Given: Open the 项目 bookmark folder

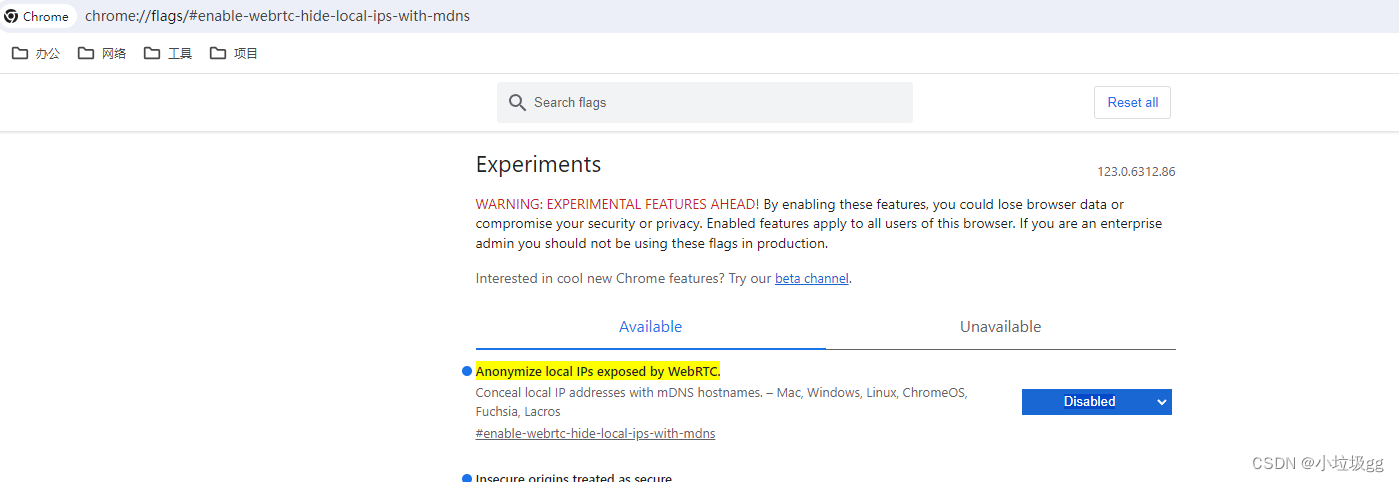Looking at the screenshot, I should [x=234, y=53].
